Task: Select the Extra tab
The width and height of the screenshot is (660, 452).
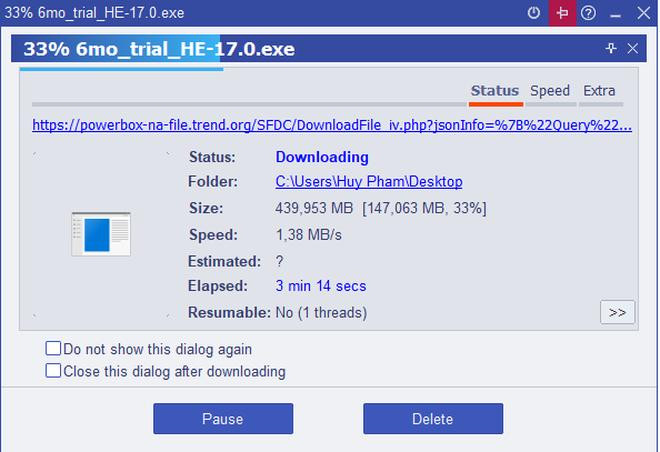Action: click(x=599, y=91)
